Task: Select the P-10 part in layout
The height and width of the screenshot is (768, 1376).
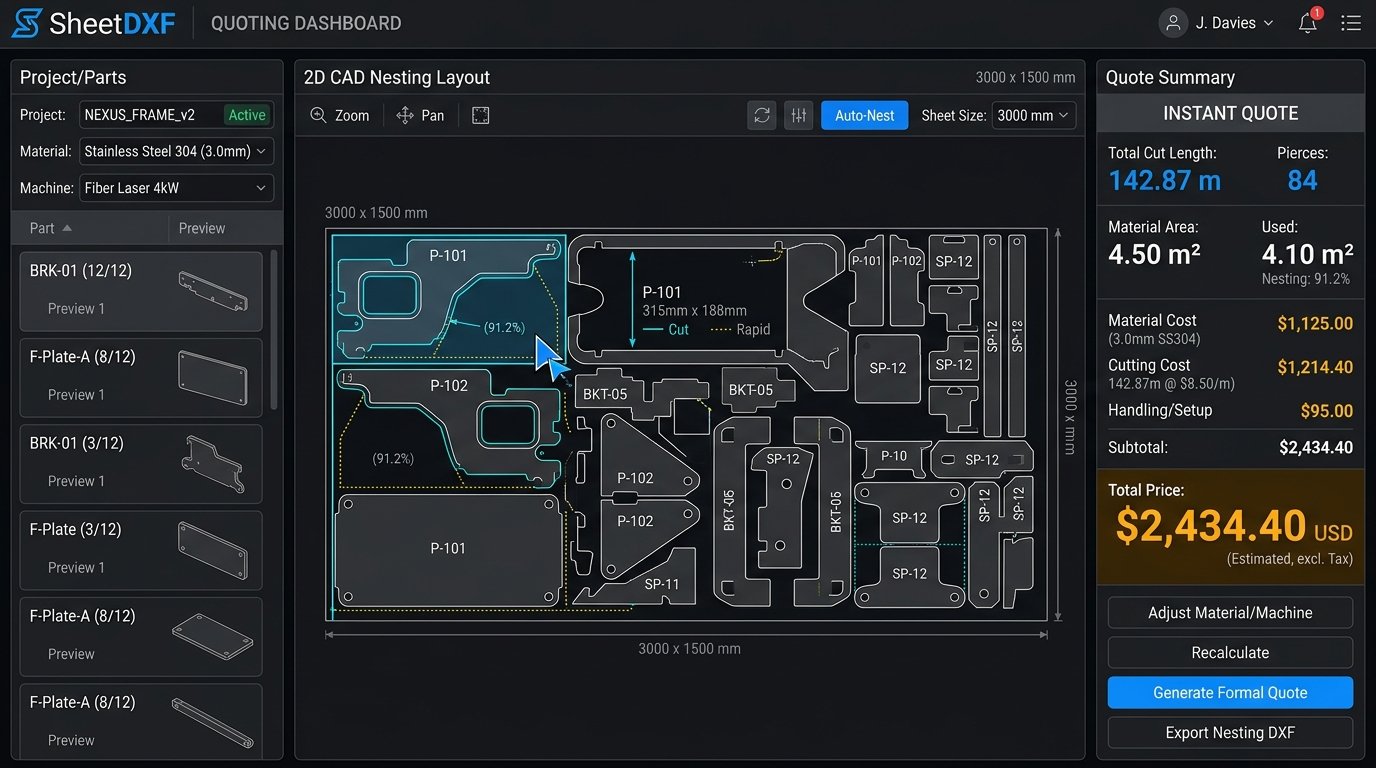Action: (894, 456)
